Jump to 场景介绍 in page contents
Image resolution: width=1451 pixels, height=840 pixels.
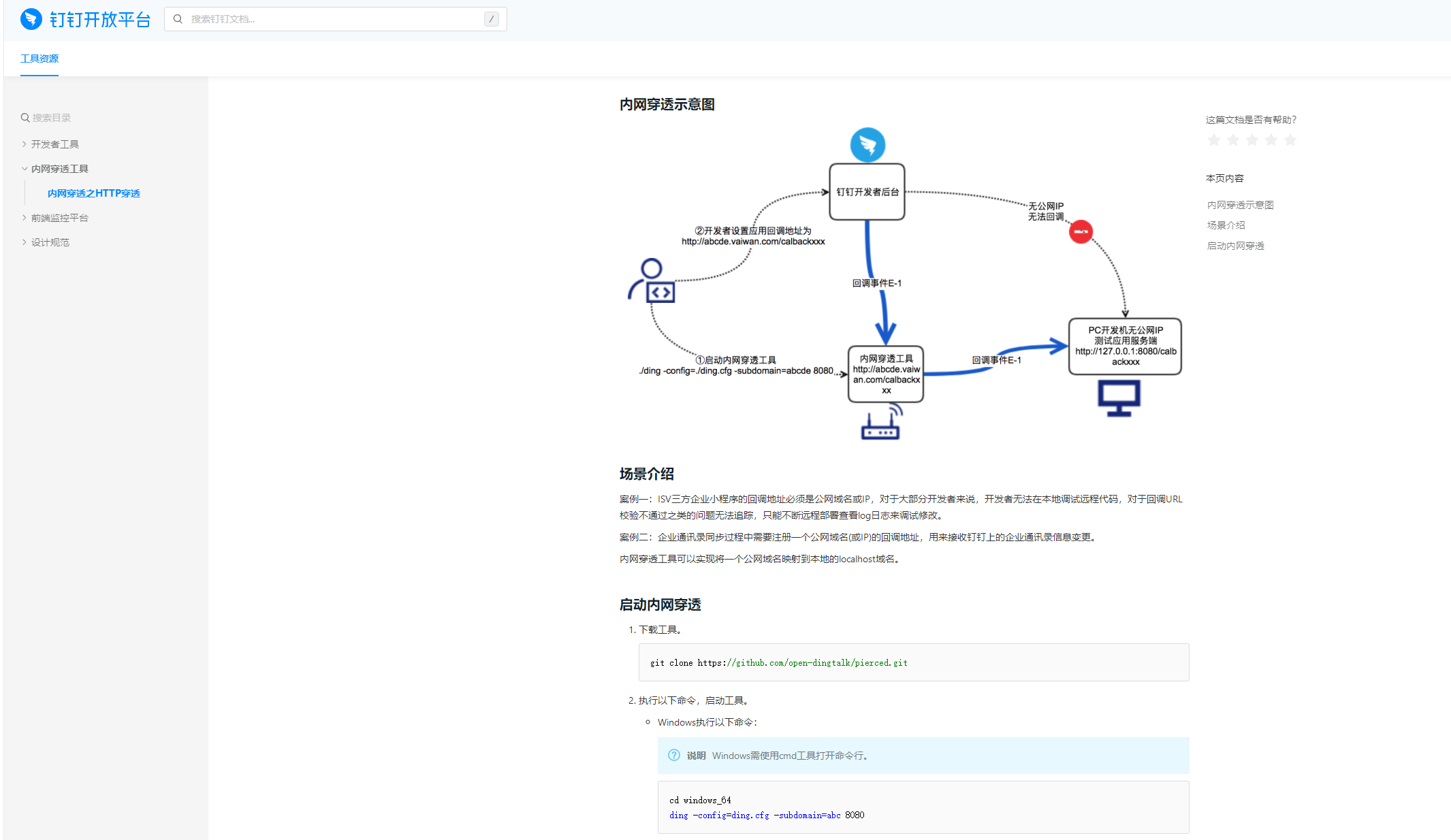pyautogui.click(x=1226, y=225)
